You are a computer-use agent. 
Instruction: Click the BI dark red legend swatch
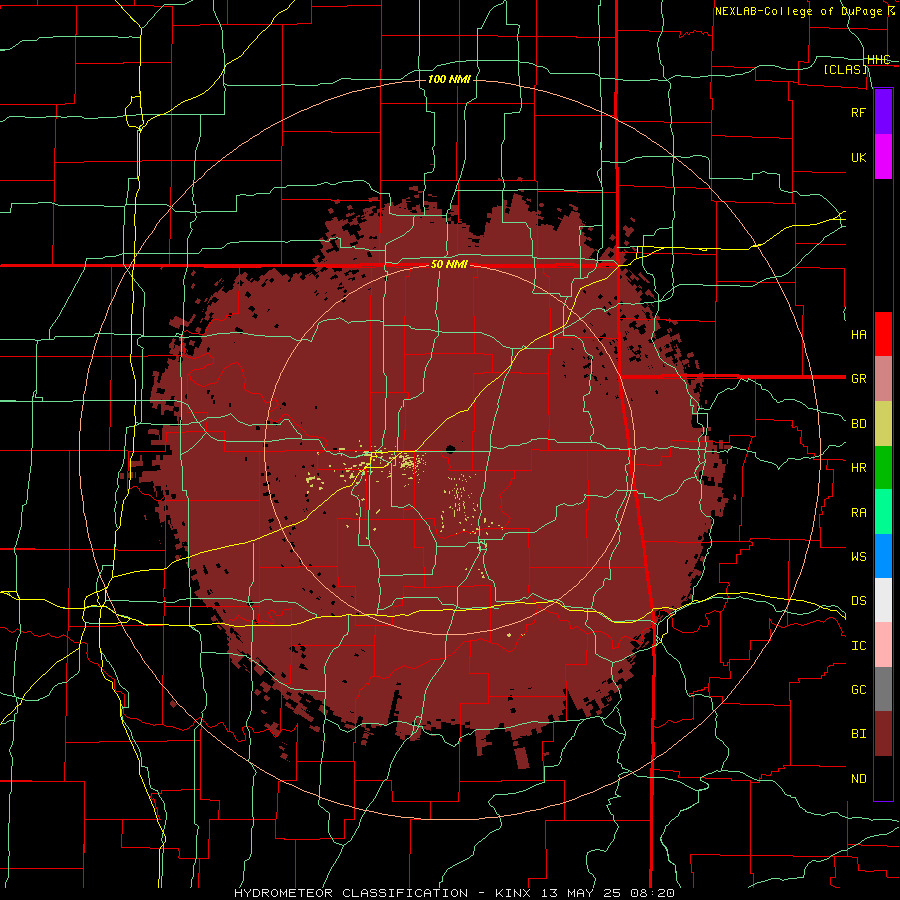[883, 734]
